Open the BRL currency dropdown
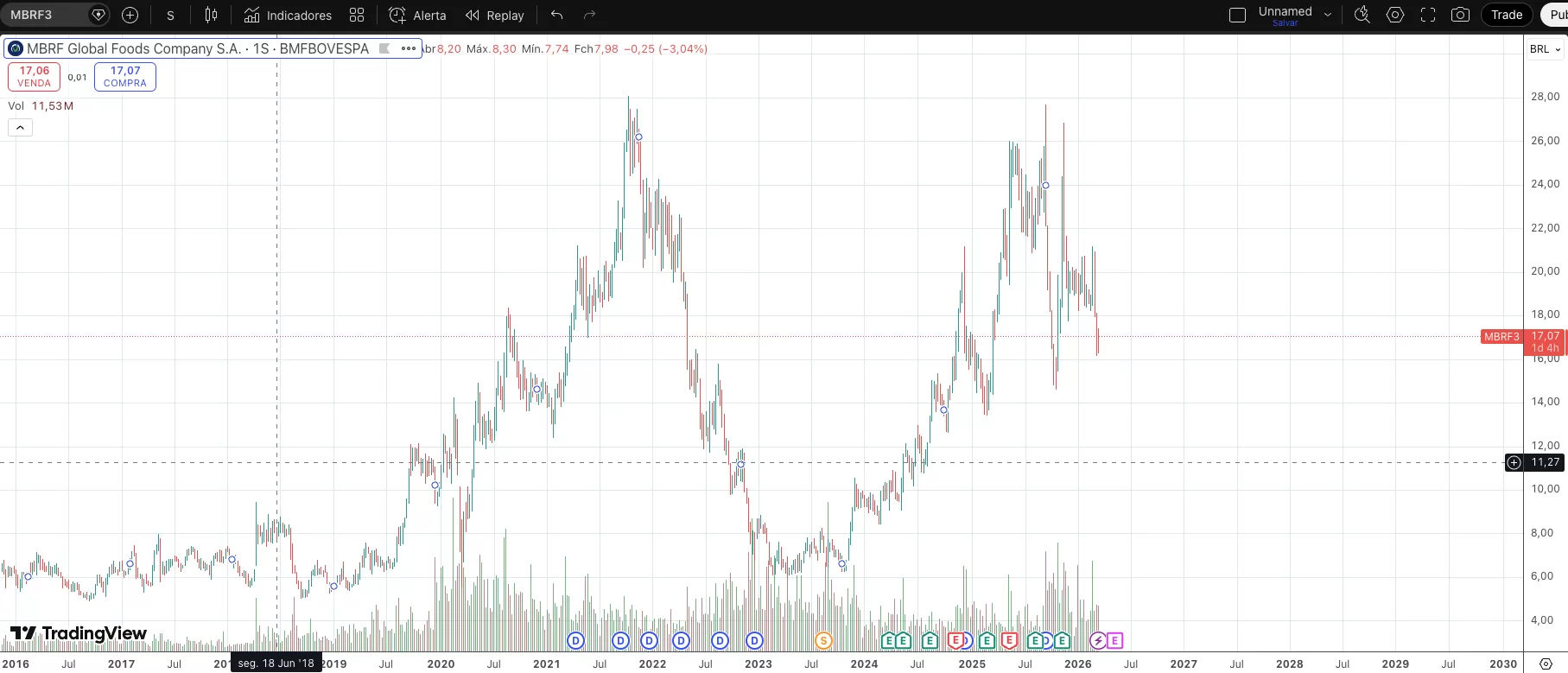This screenshot has width=1568, height=673. (x=1545, y=49)
